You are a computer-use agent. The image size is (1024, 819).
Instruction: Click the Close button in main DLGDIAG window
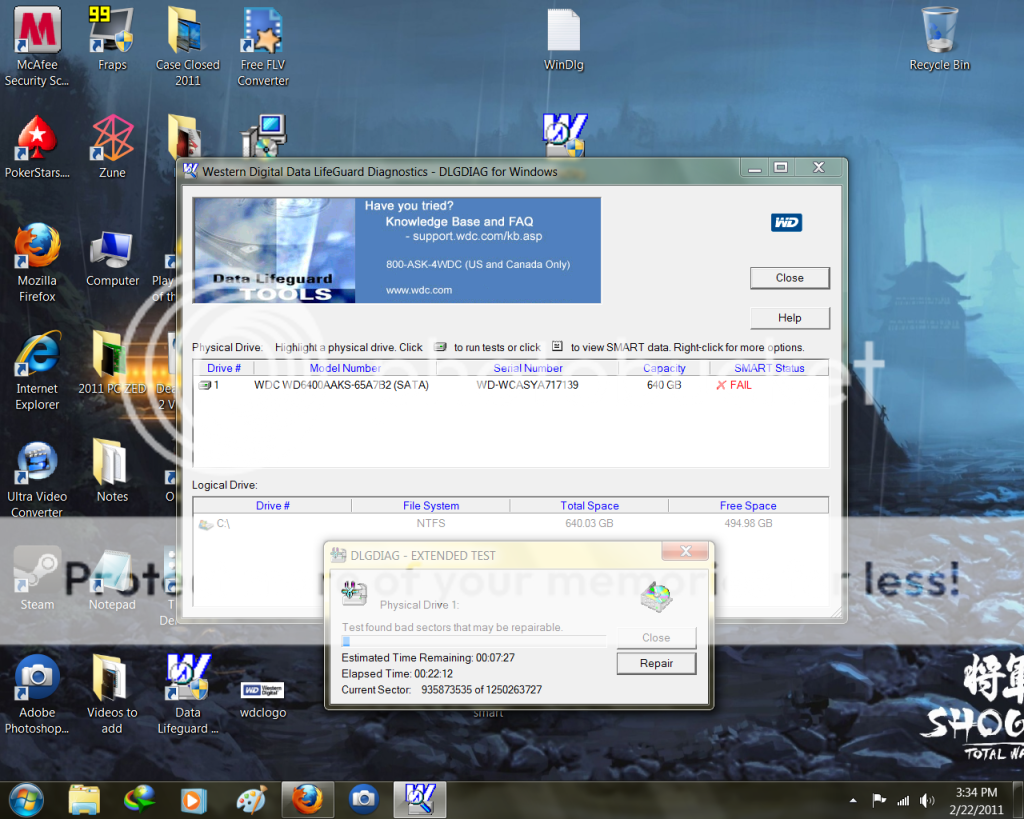pos(790,278)
